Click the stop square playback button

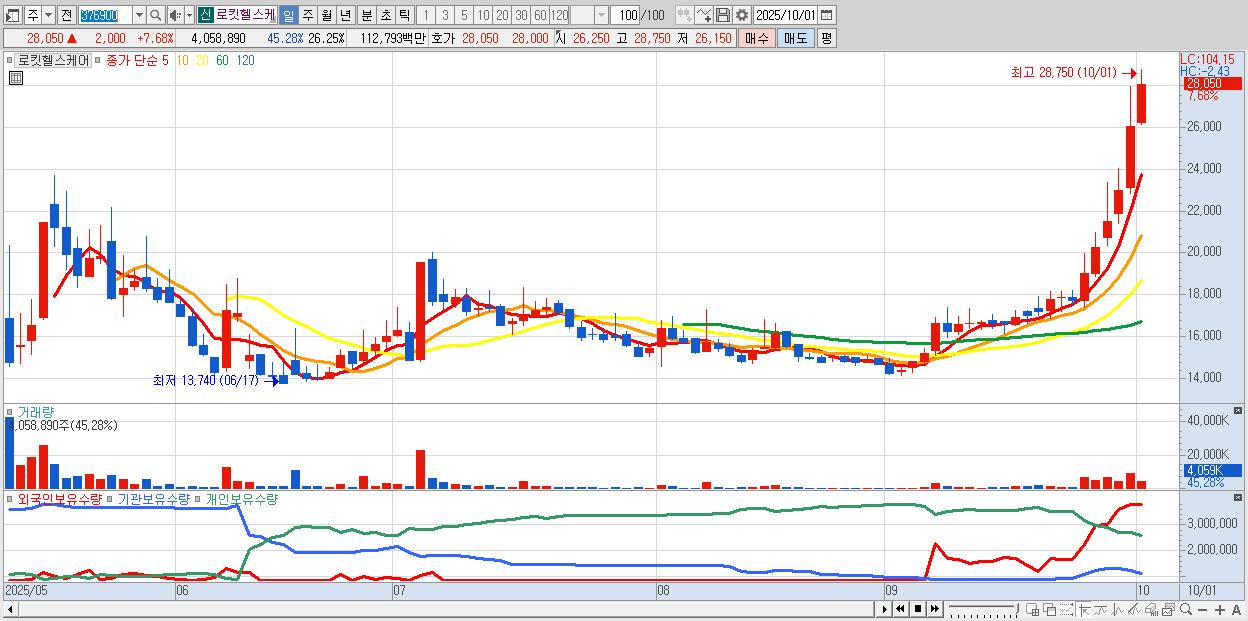pos(918,609)
